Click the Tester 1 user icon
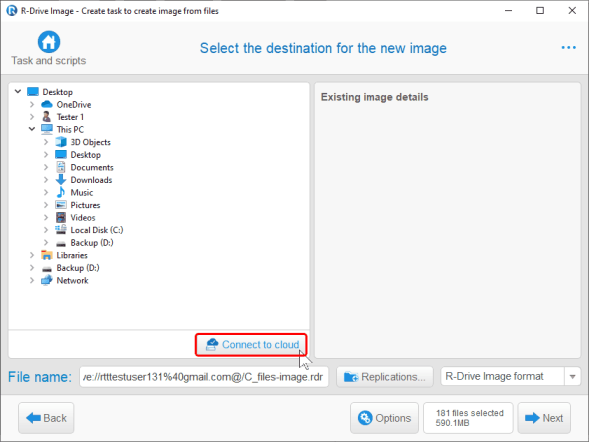589x442 pixels. pyautogui.click(x=47, y=117)
